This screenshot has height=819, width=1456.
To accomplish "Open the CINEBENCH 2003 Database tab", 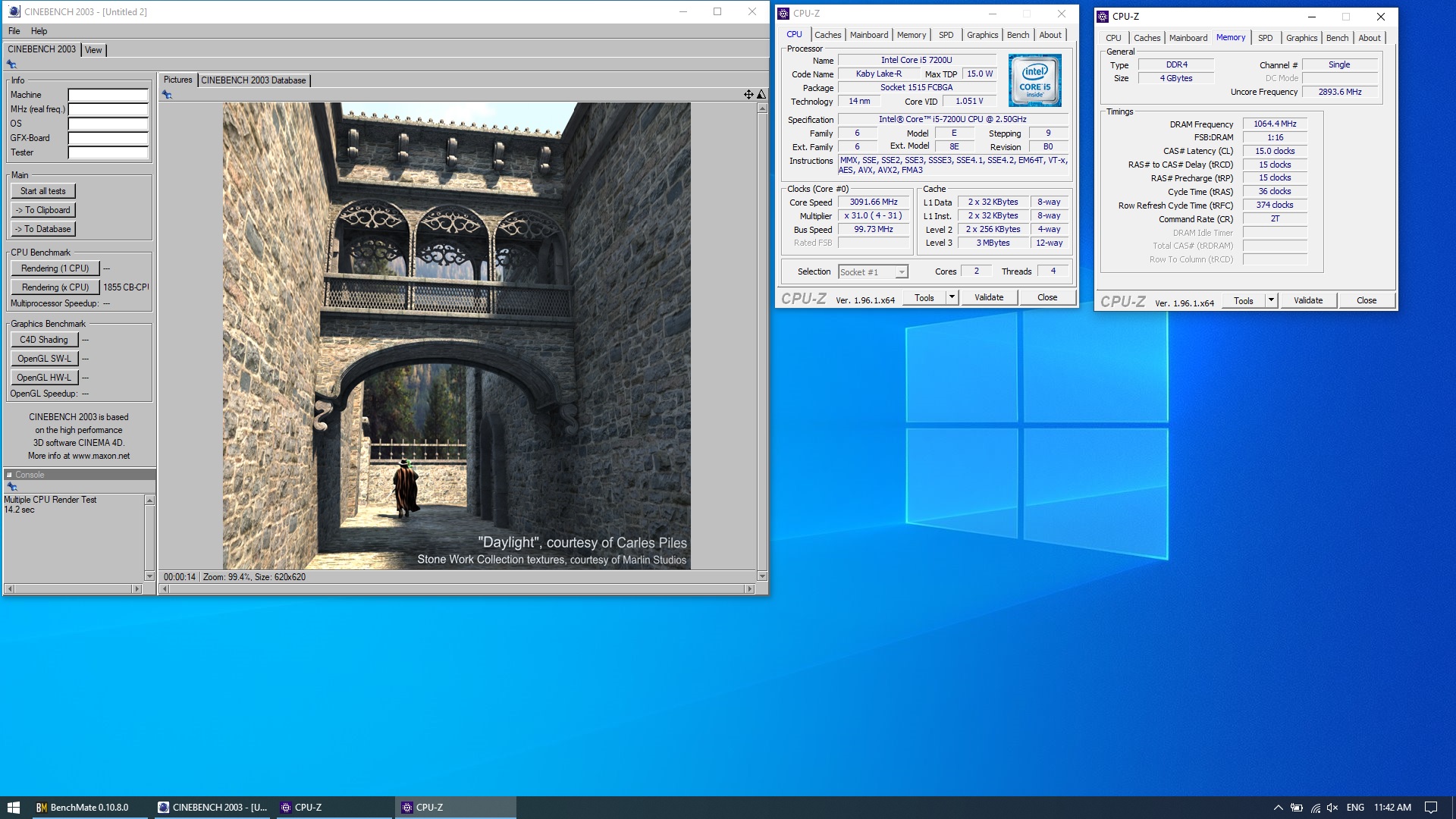I will click(253, 80).
